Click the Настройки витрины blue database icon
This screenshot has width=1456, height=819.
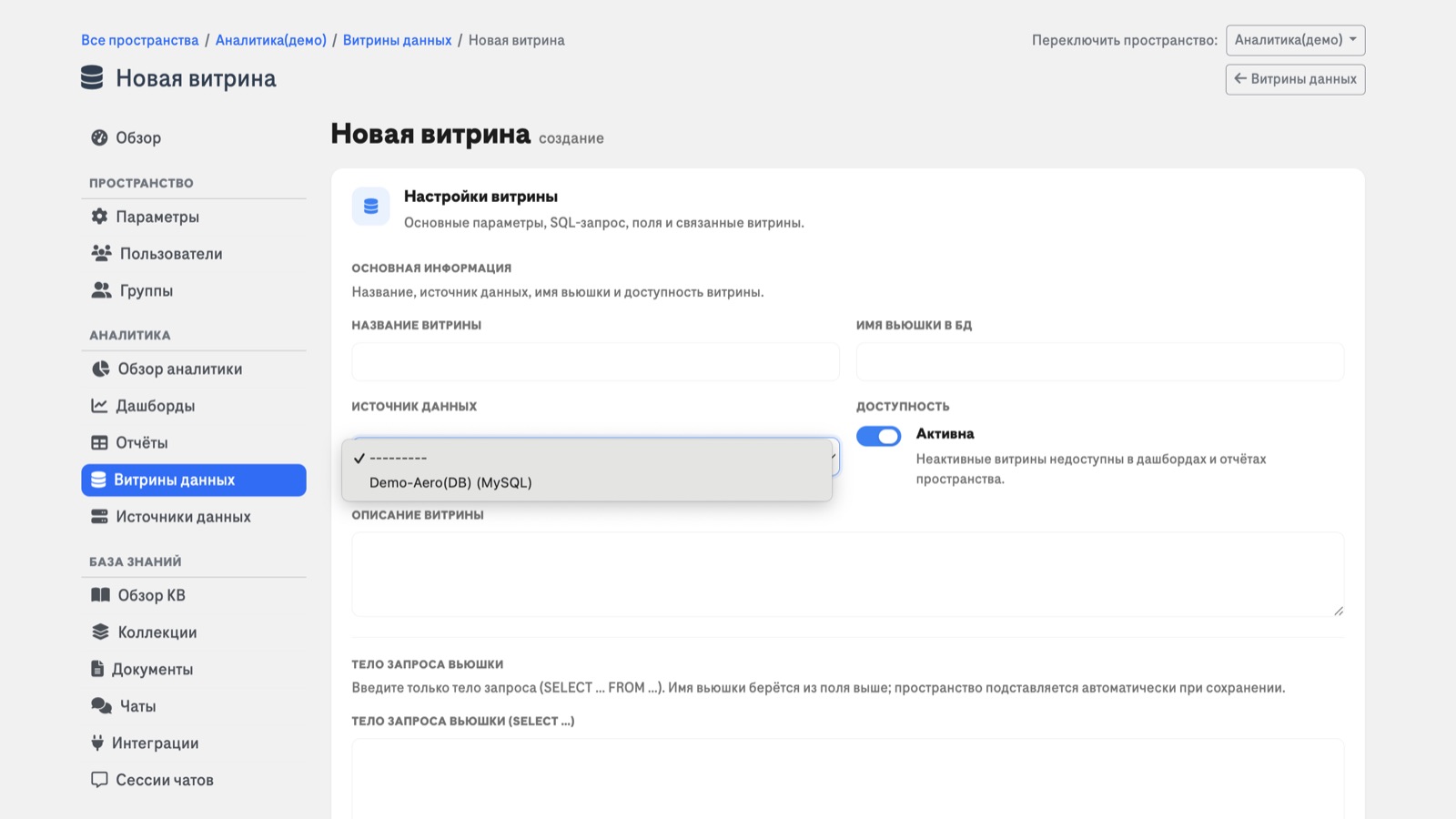[371, 207]
